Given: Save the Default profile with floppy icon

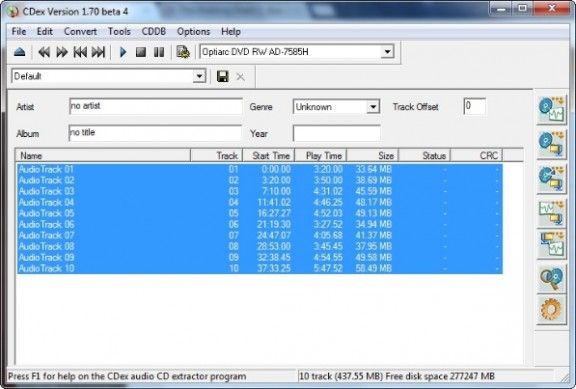Looking at the screenshot, I should (x=223, y=76).
